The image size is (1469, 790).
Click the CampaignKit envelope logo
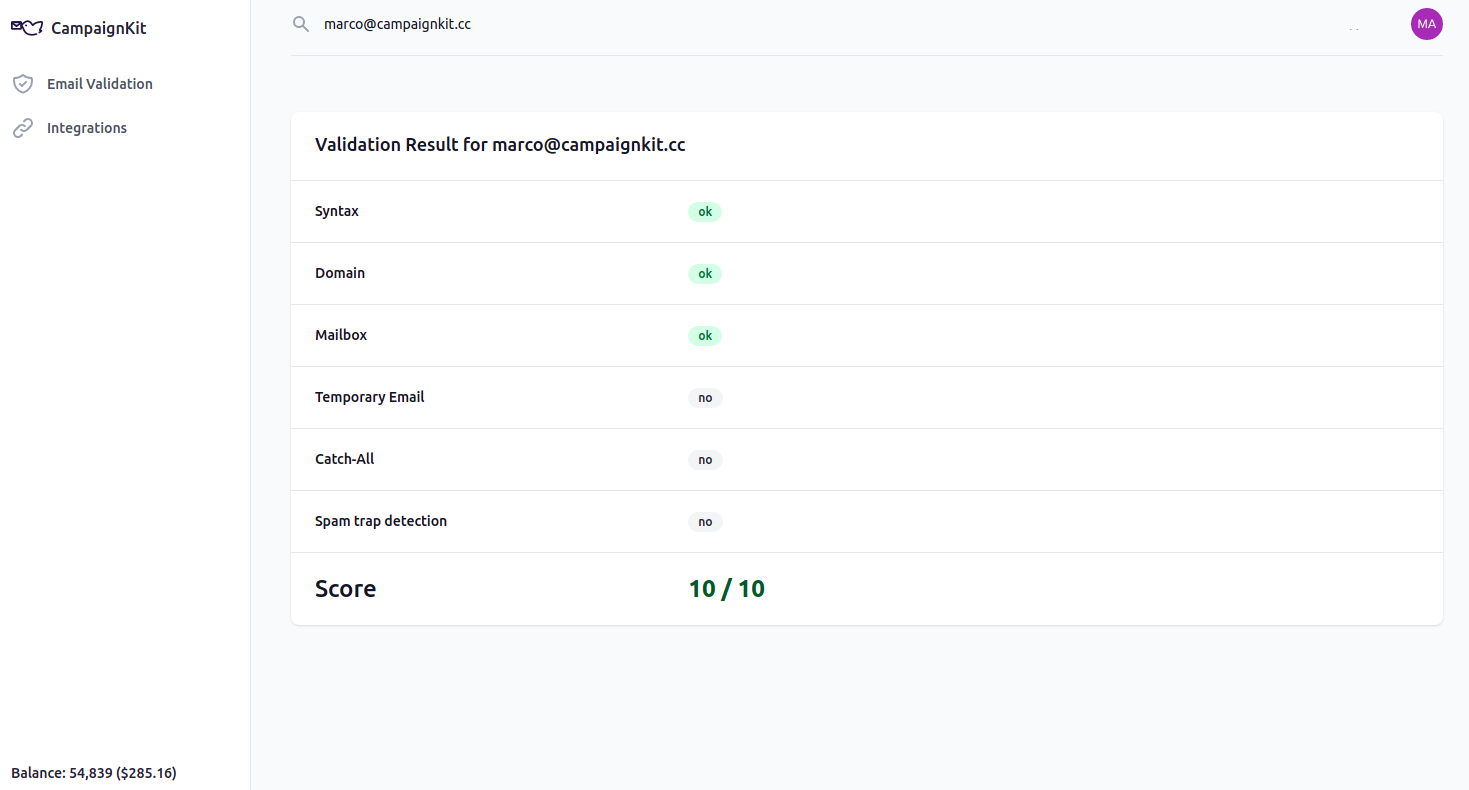pyautogui.click(x=27, y=28)
